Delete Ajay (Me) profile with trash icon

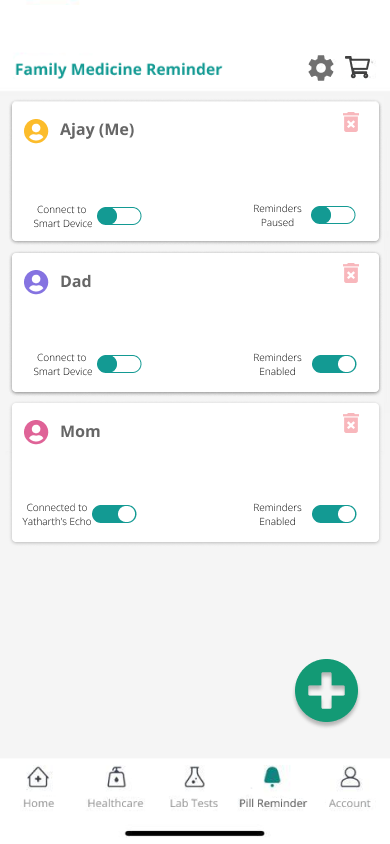(351, 122)
